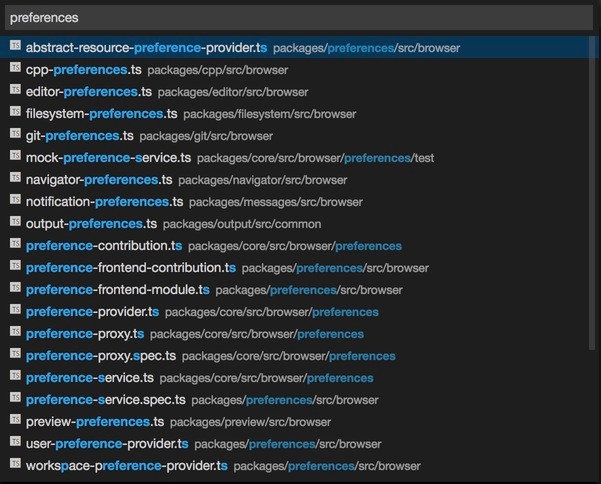Viewport: 601px width, 484px height.
Task: Click path packages/messages/src/browser
Action: 276,202
